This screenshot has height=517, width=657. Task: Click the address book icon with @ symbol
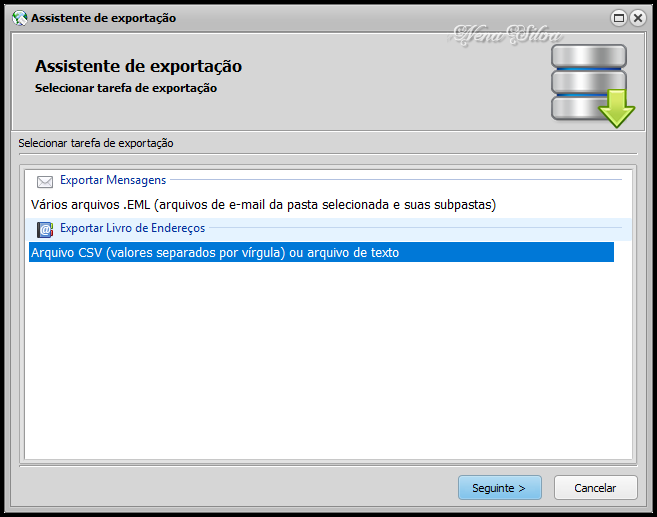pos(45,230)
